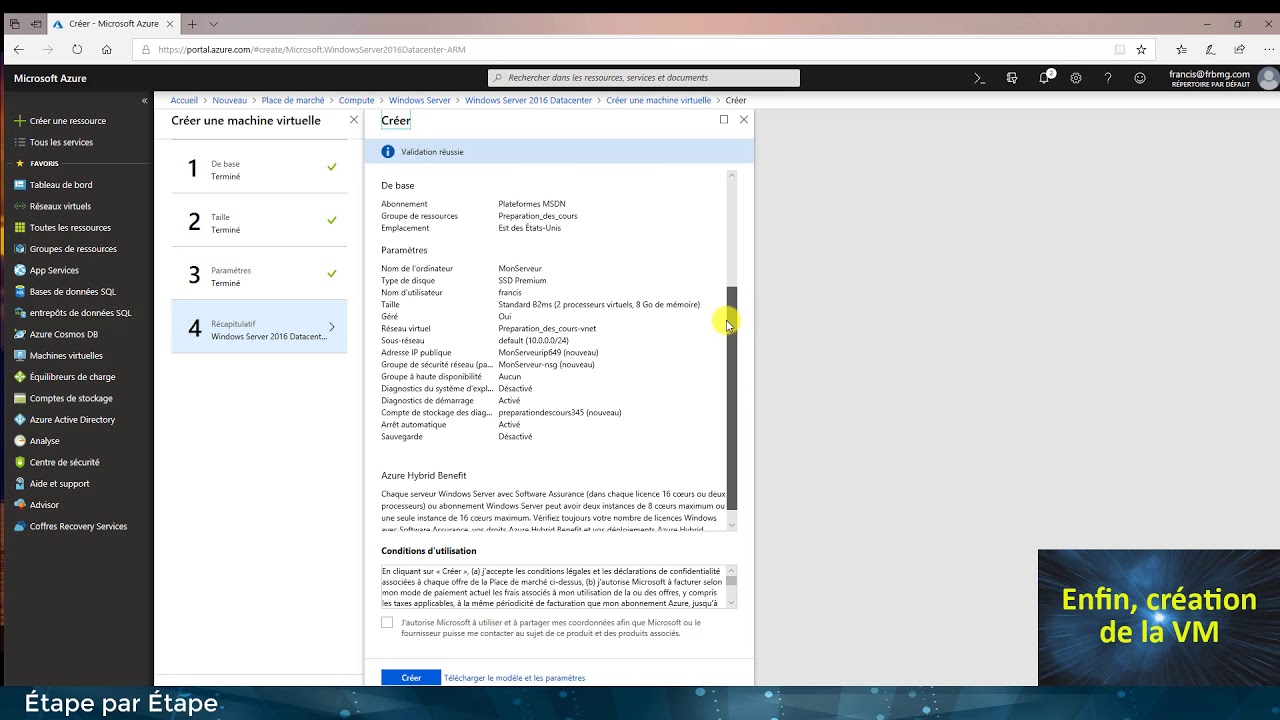
Task: Refresh the browser page
Action: [77, 49]
